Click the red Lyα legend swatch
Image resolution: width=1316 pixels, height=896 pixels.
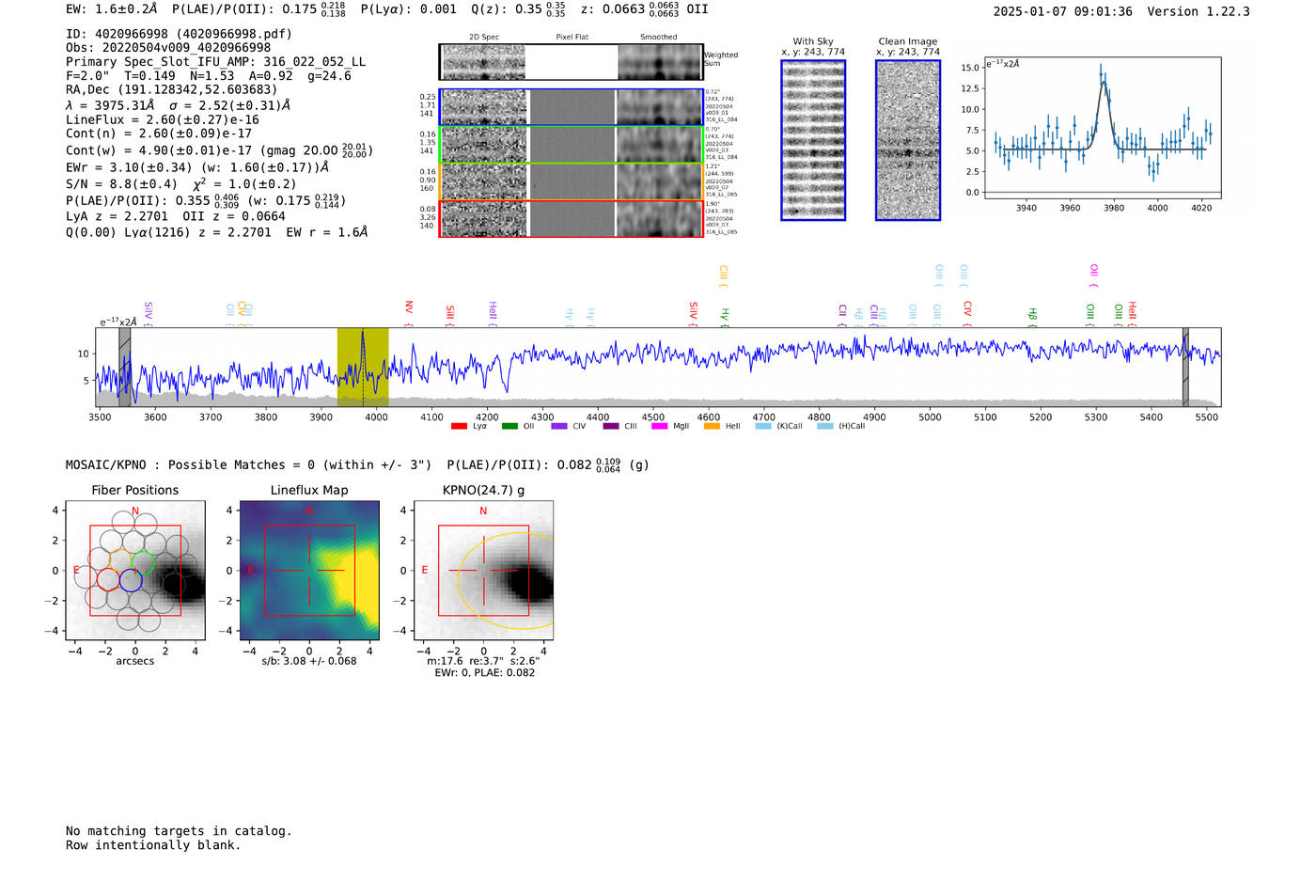pyautogui.click(x=459, y=427)
